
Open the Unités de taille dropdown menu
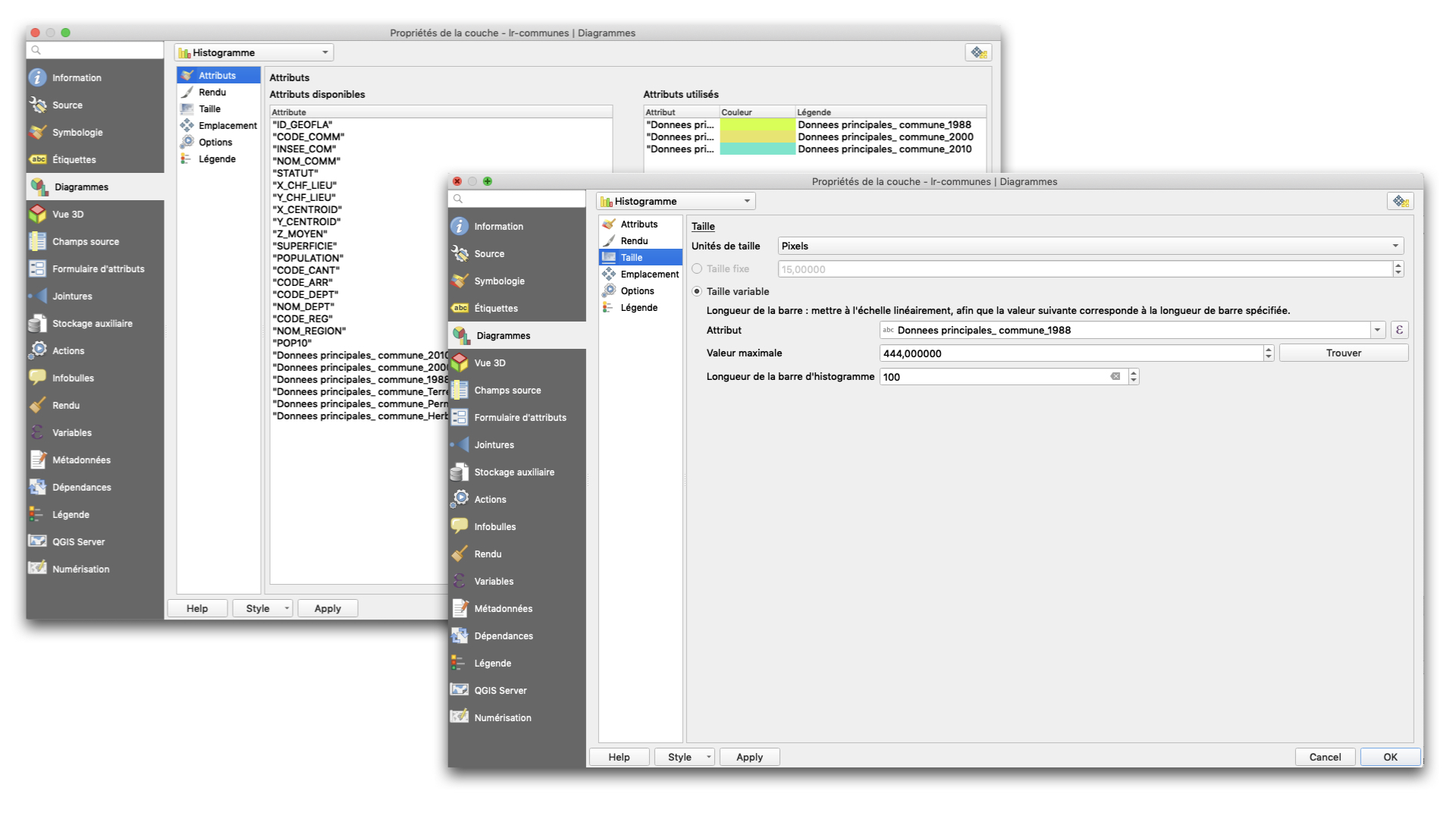click(x=1090, y=246)
